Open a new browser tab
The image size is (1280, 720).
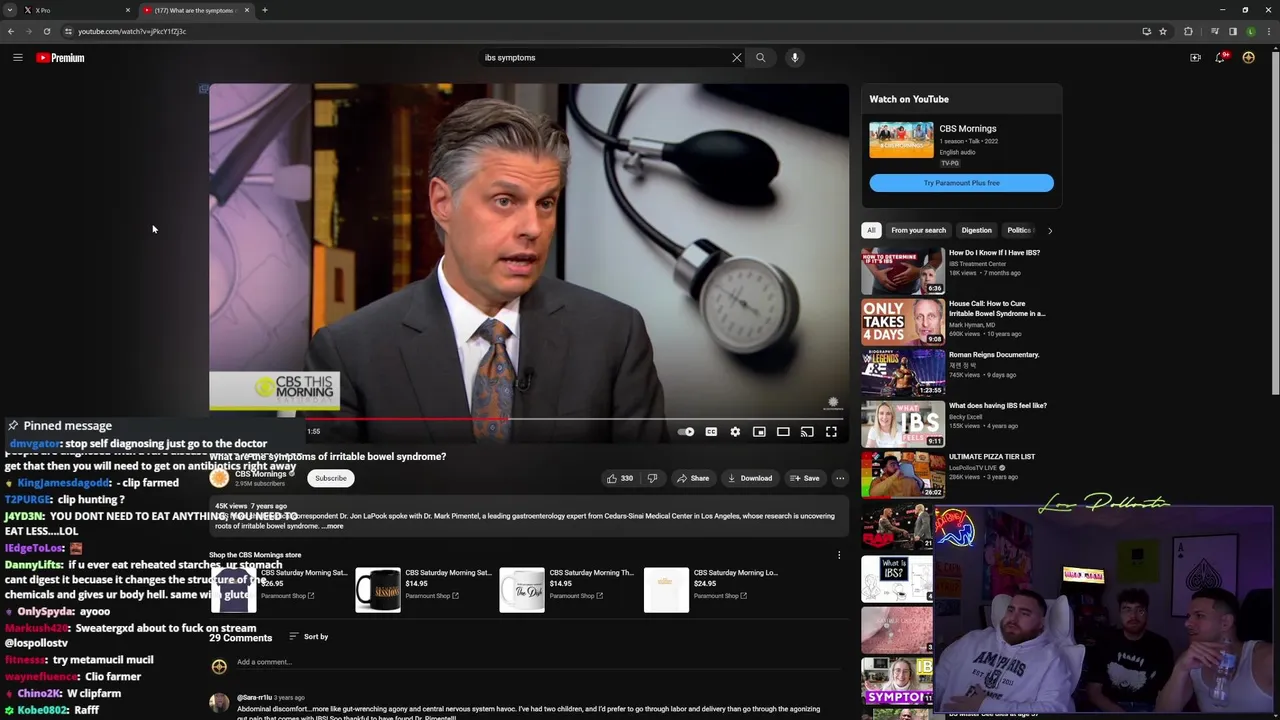(x=265, y=10)
